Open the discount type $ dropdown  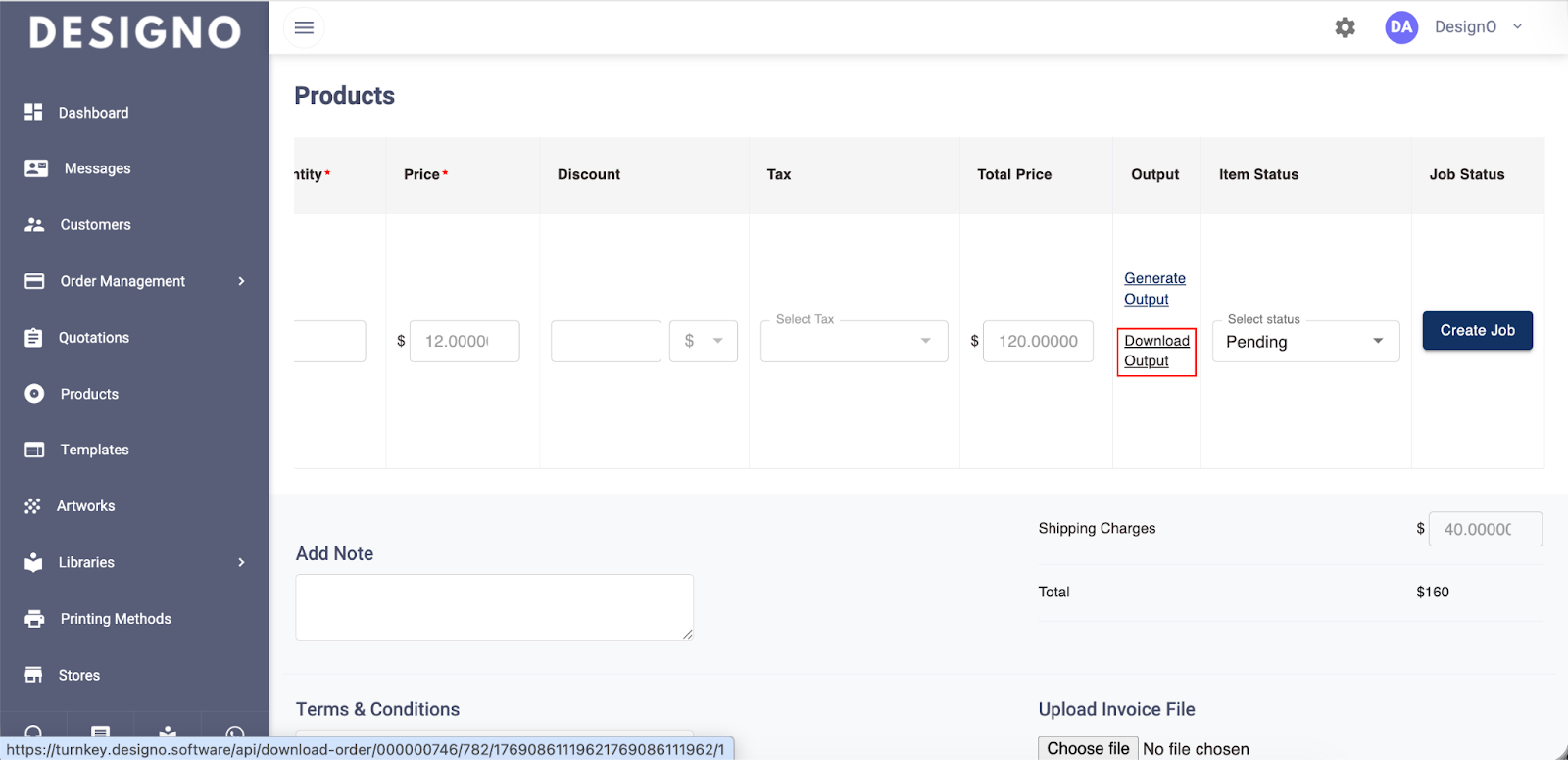(703, 341)
